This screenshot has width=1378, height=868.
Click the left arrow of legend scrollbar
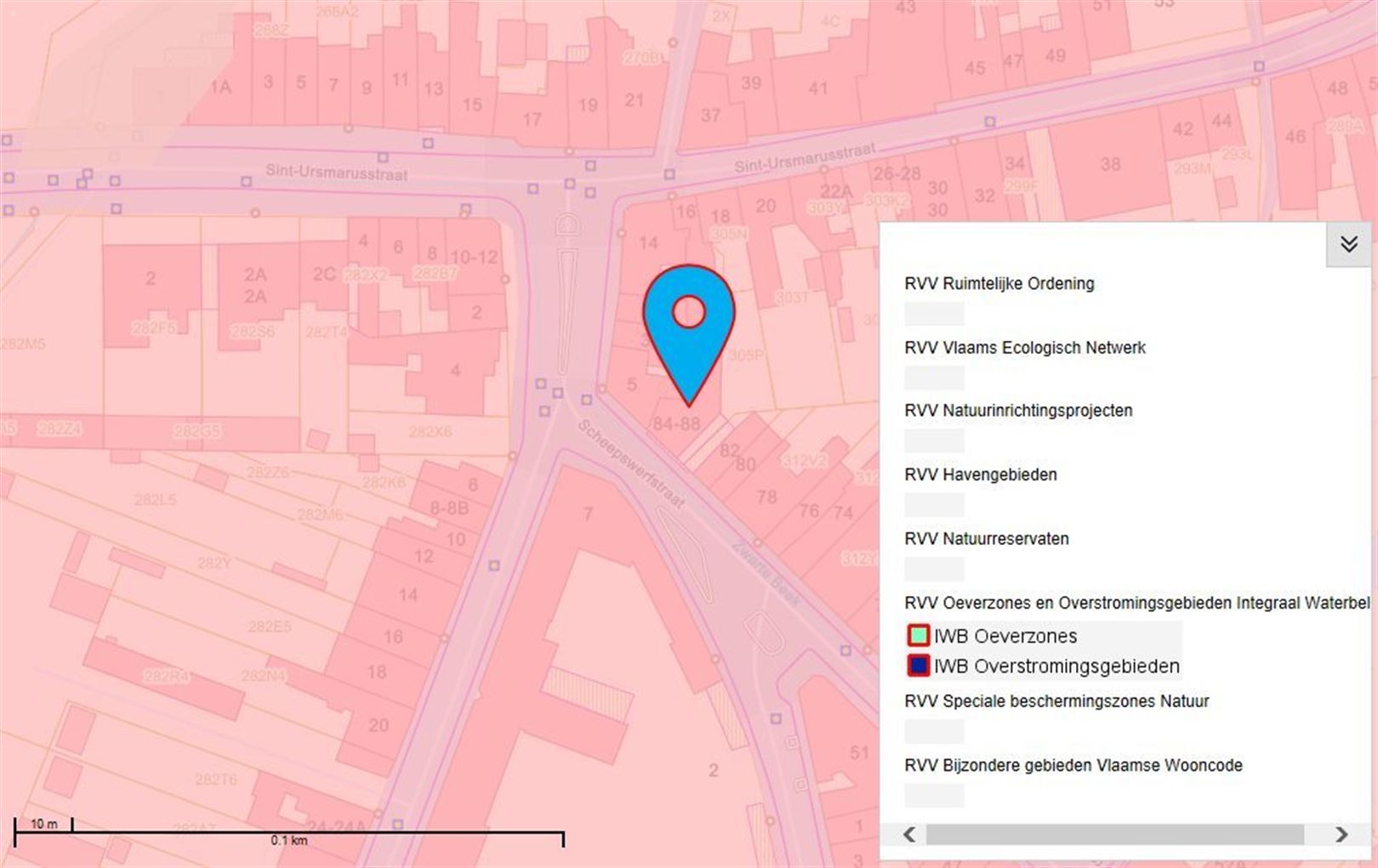pos(909,834)
